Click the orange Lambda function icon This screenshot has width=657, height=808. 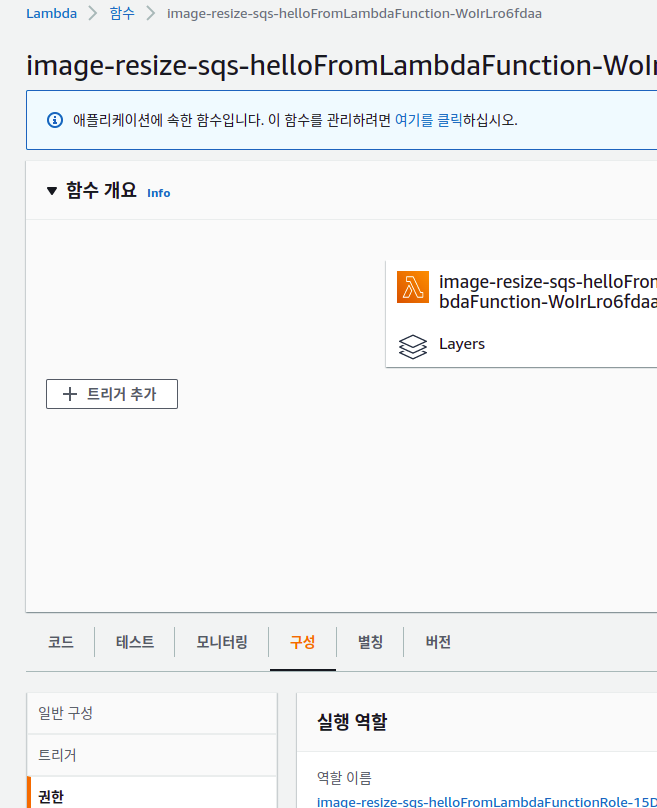coord(413,287)
